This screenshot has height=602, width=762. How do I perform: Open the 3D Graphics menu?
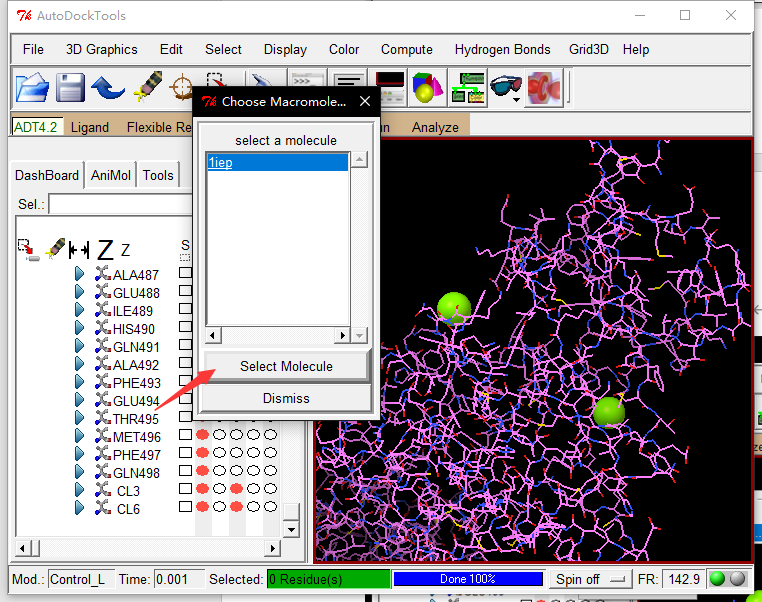[x=102, y=50]
